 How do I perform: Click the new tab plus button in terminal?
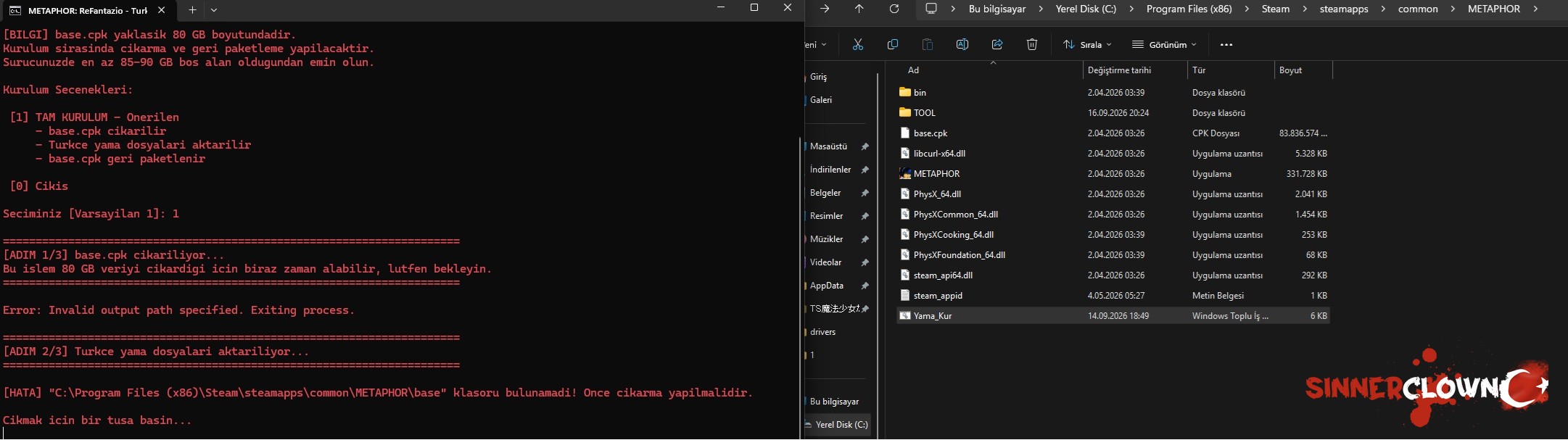pyautogui.click(x=192, y=10)
